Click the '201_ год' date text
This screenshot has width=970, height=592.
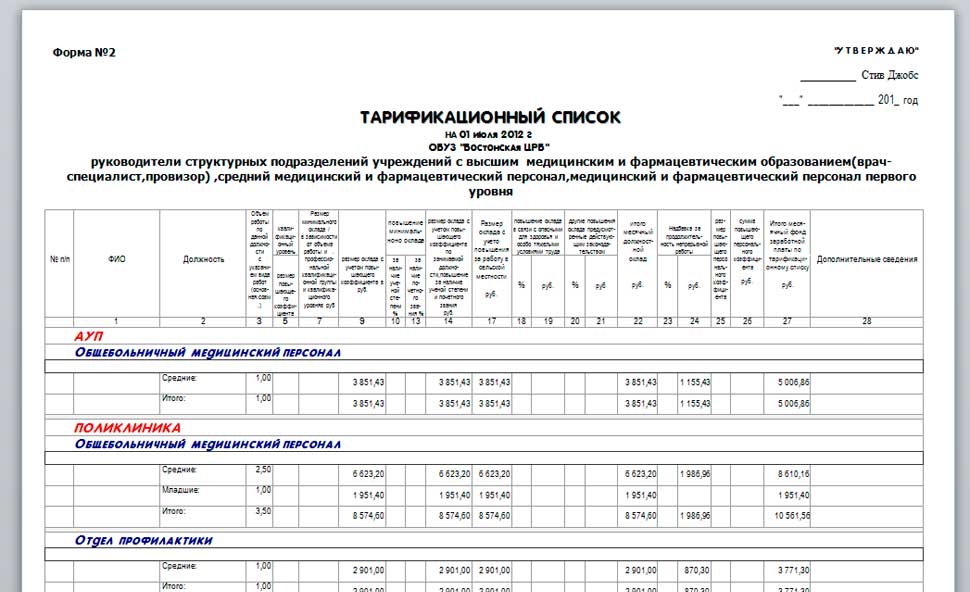(898, 100)
